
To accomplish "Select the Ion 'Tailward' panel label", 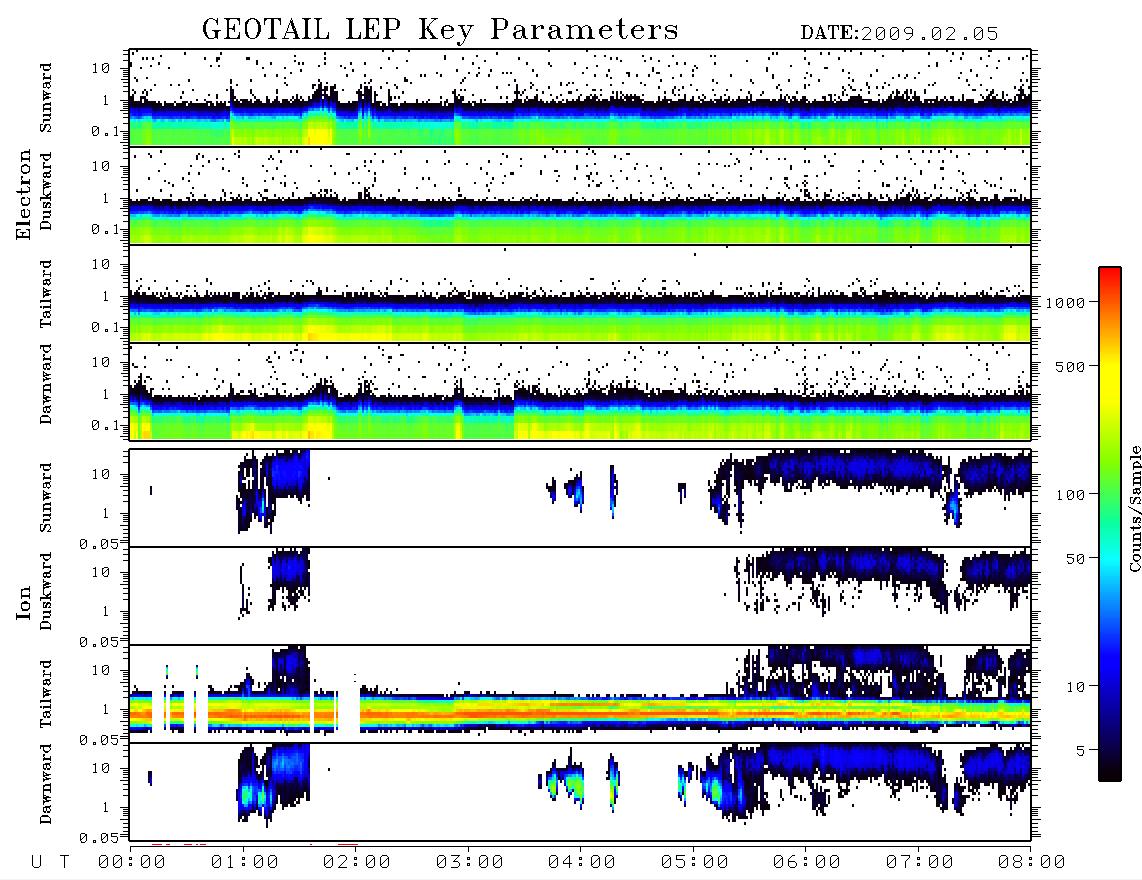I will click(46, 694).
